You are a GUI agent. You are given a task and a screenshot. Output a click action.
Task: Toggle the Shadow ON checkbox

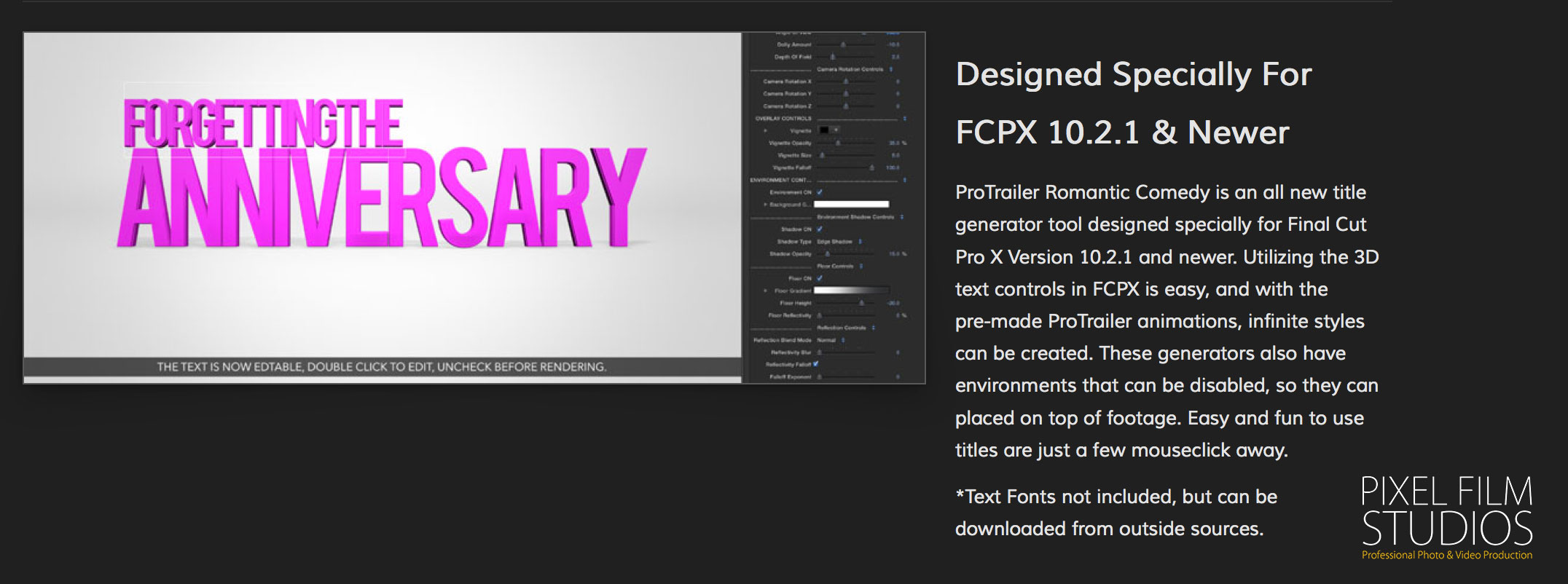[x=820, y=229]
